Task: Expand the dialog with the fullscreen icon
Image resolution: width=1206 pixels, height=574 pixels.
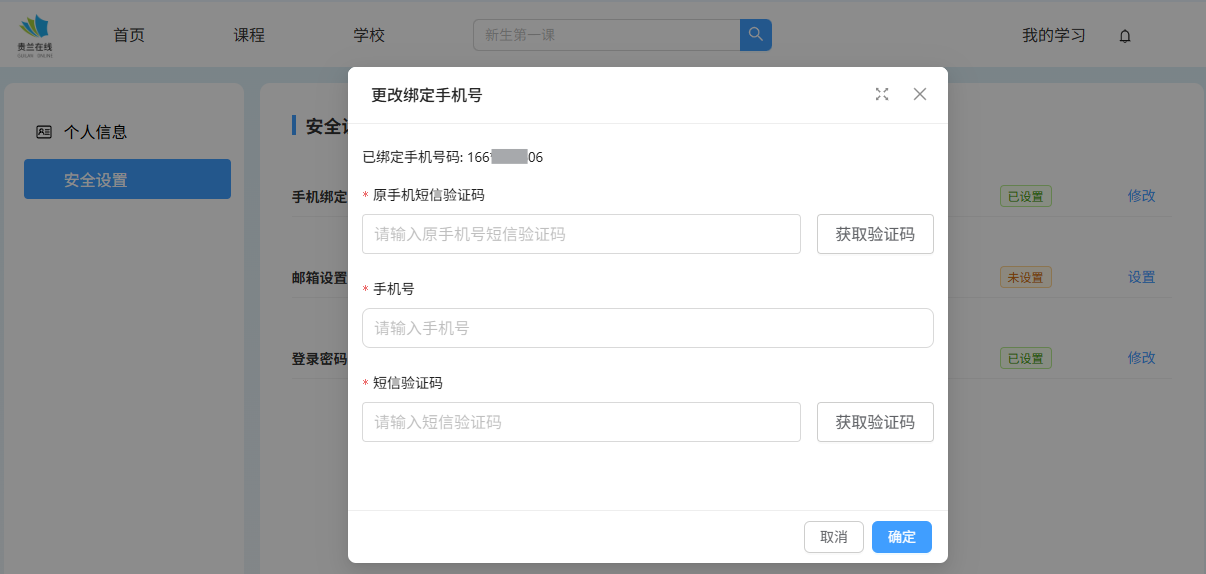Action: point(881,94)
